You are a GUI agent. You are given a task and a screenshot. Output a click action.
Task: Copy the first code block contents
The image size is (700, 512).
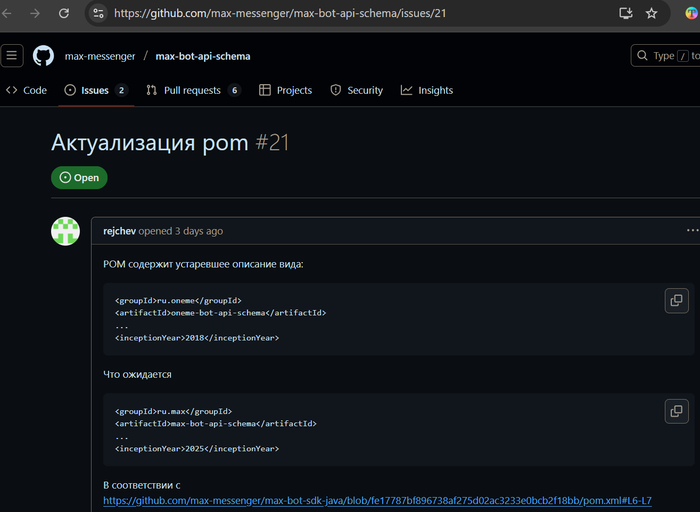coord(676,300)
